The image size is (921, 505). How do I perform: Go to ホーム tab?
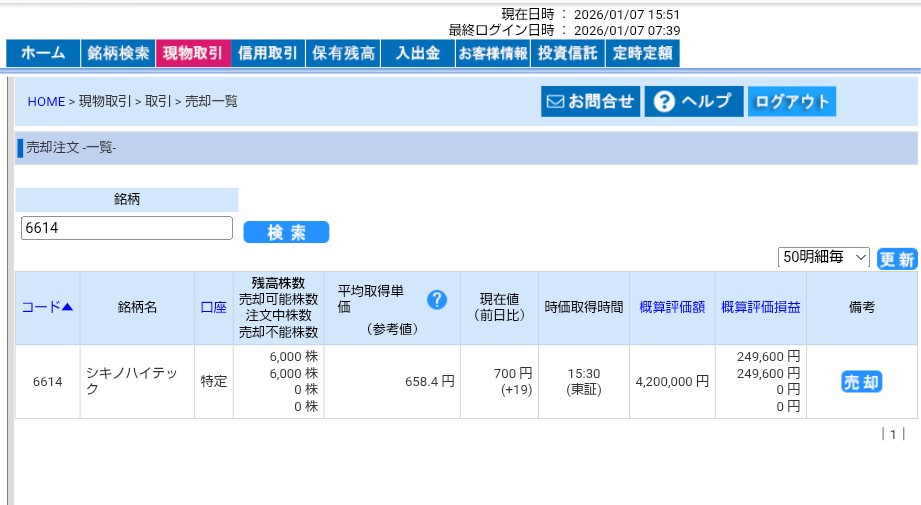(43, 53)
